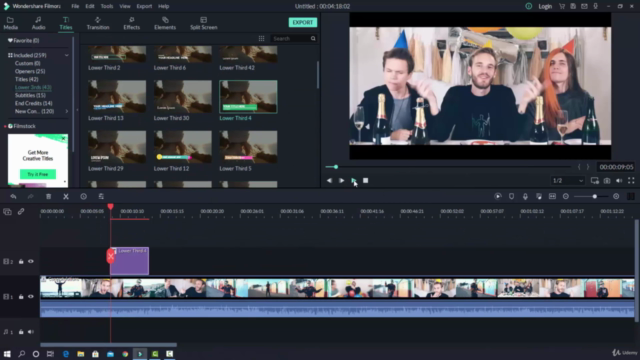Enter fullscreen preview mode
This screenshot has width=640, height=360.
[631, 180]
